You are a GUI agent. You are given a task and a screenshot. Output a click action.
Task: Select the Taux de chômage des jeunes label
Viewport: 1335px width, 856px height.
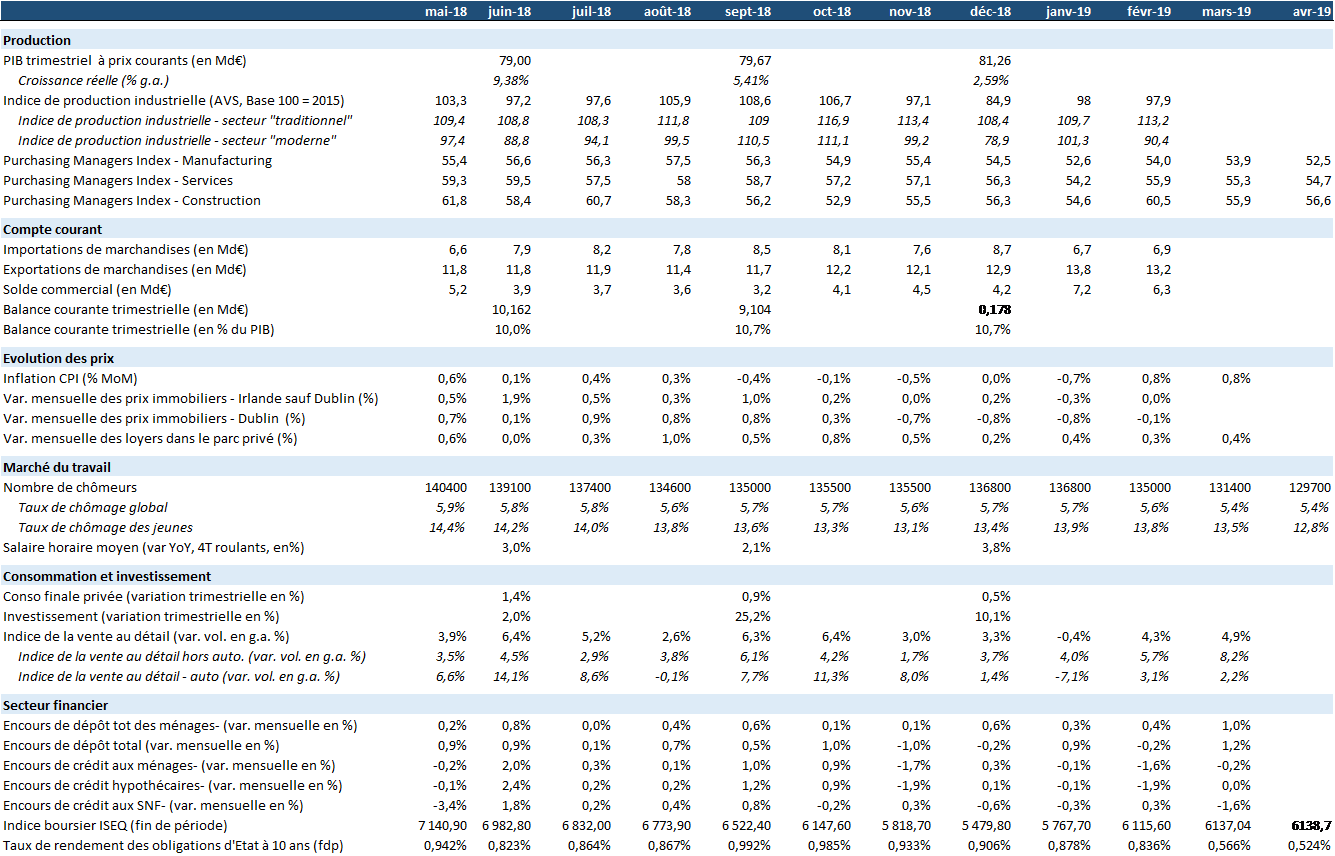pyautogui.click(x=105, y=527)
